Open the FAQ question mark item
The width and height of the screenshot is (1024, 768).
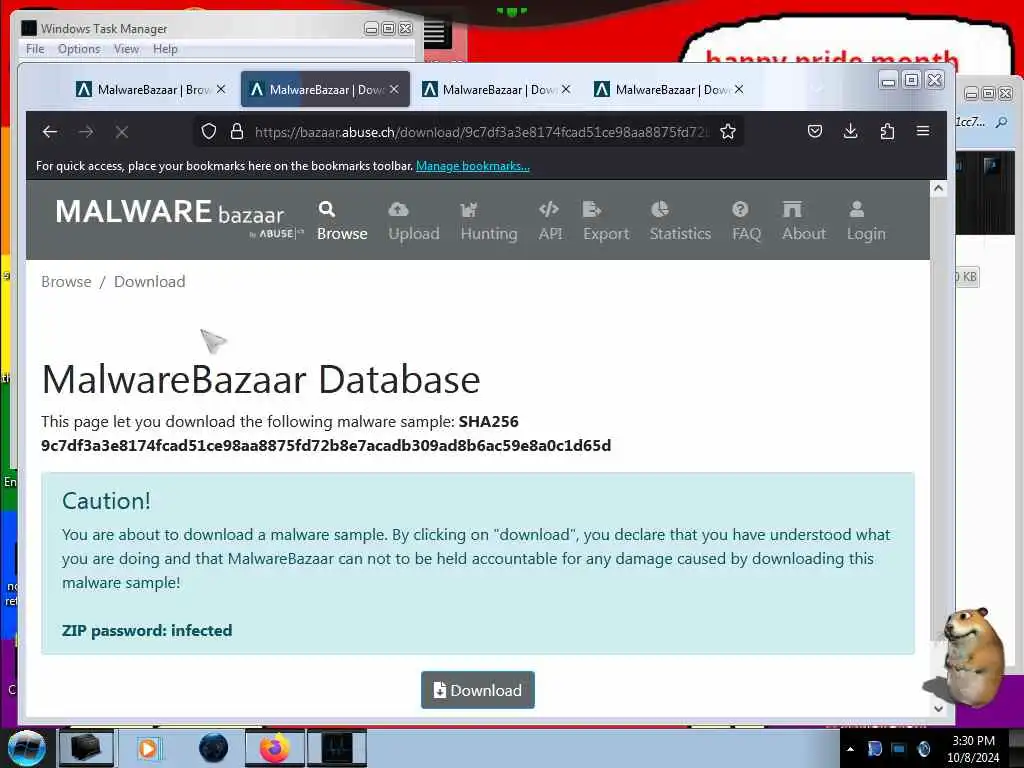746,221
